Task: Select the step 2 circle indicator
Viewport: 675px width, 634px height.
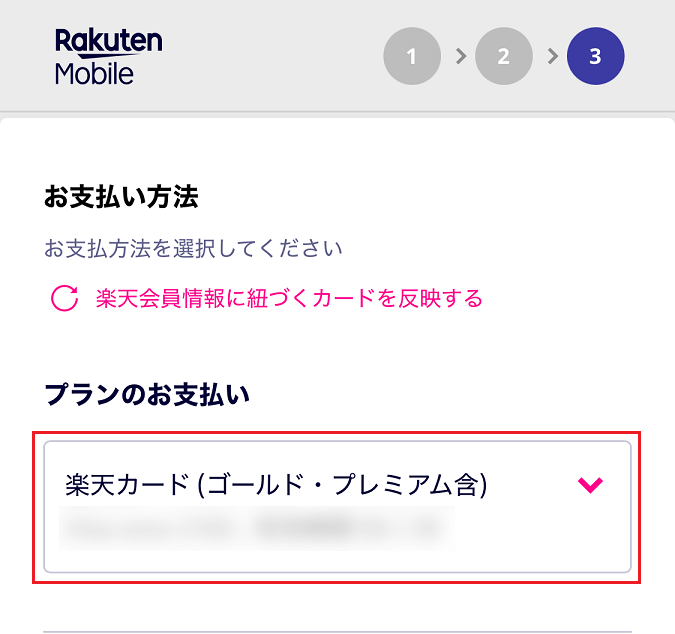Action: click(504, 56)
